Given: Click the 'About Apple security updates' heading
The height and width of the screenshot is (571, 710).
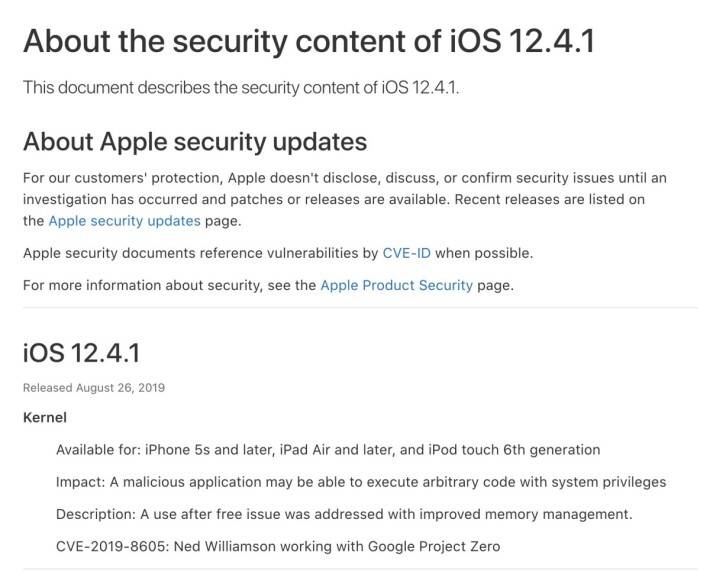Looking at the screenshot, I should (195, 142).
